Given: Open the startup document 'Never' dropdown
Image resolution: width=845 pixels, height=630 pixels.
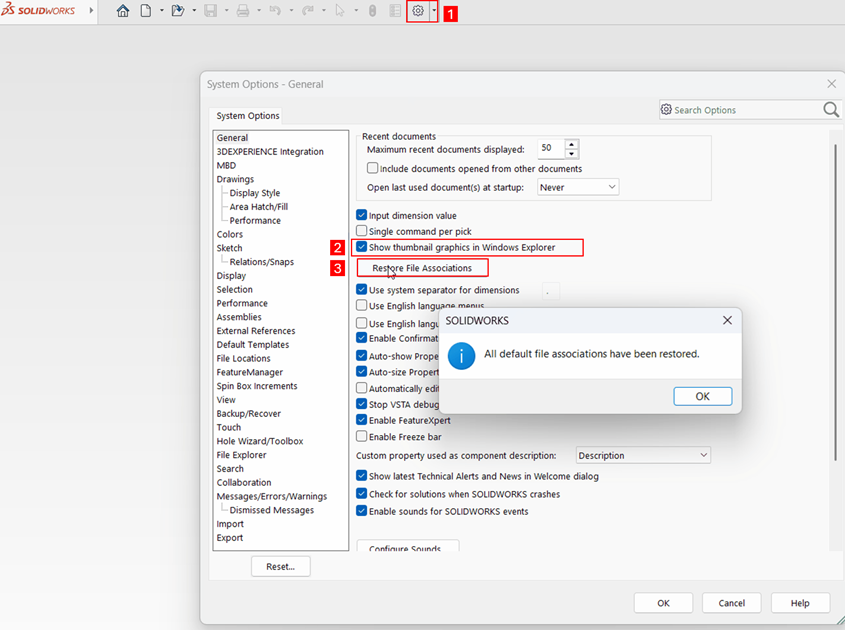Looking at the screenshot, I should point(578,187).
